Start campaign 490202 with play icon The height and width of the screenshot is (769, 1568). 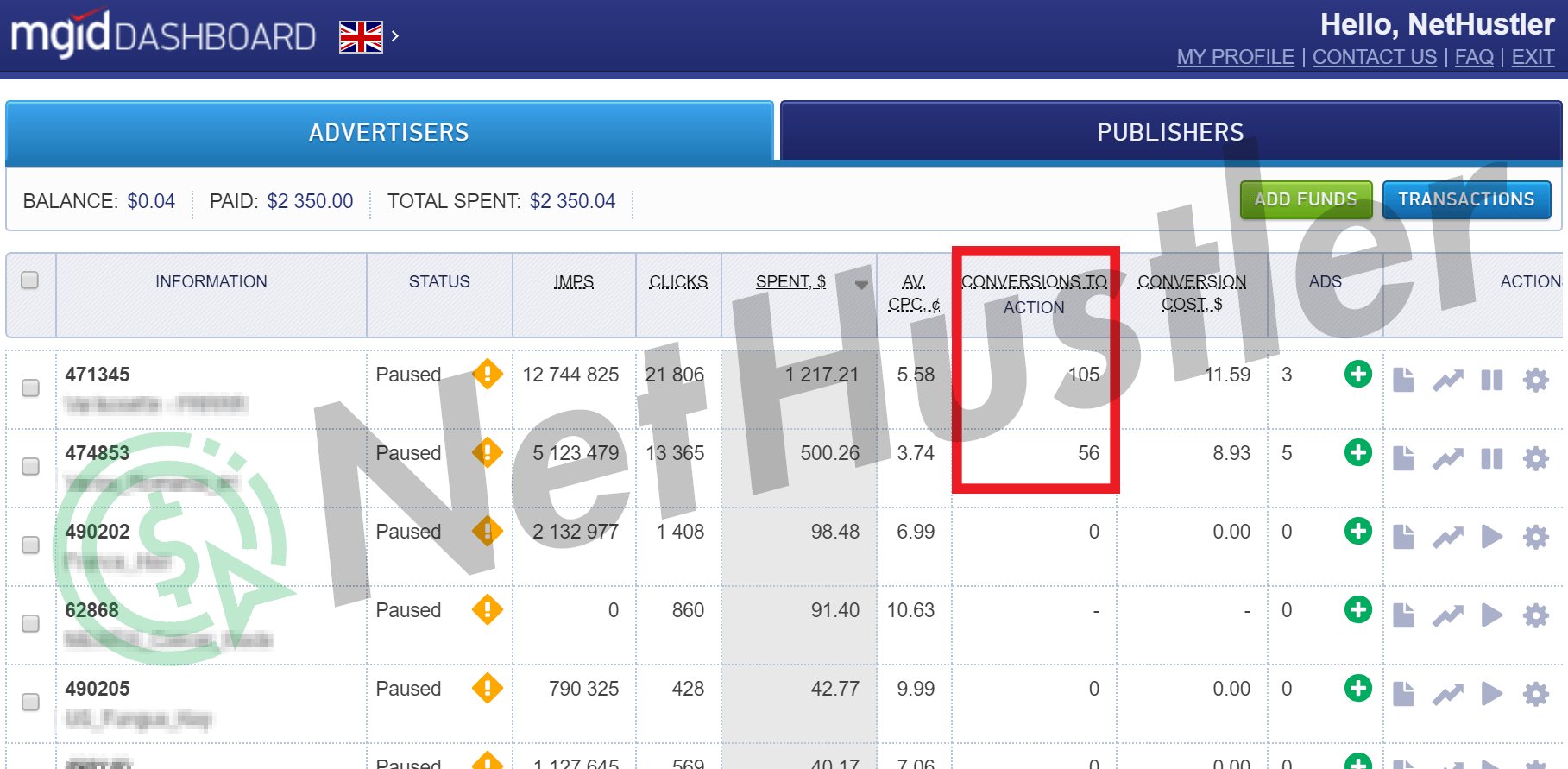[1491, 537]
